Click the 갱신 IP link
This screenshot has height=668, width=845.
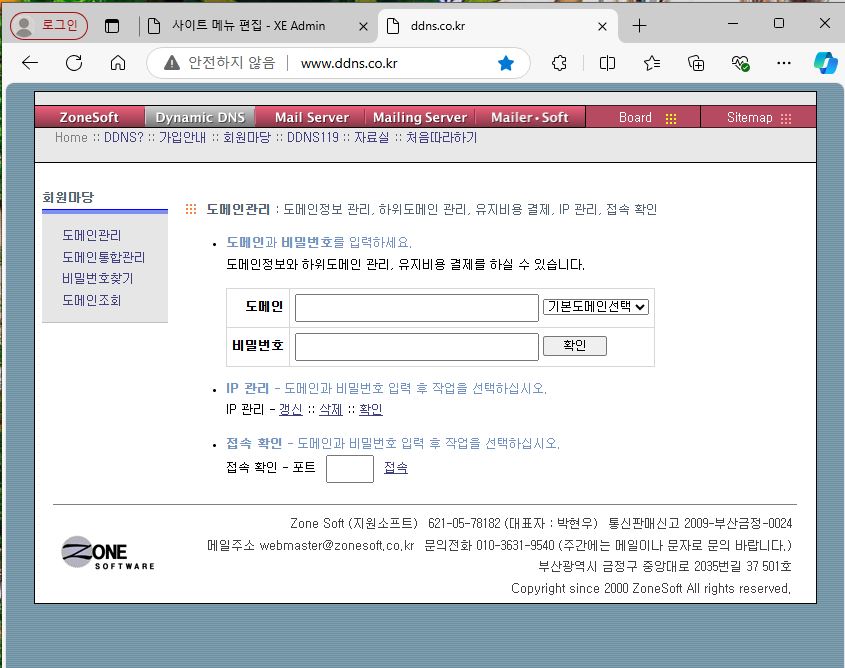pos(290,409)
